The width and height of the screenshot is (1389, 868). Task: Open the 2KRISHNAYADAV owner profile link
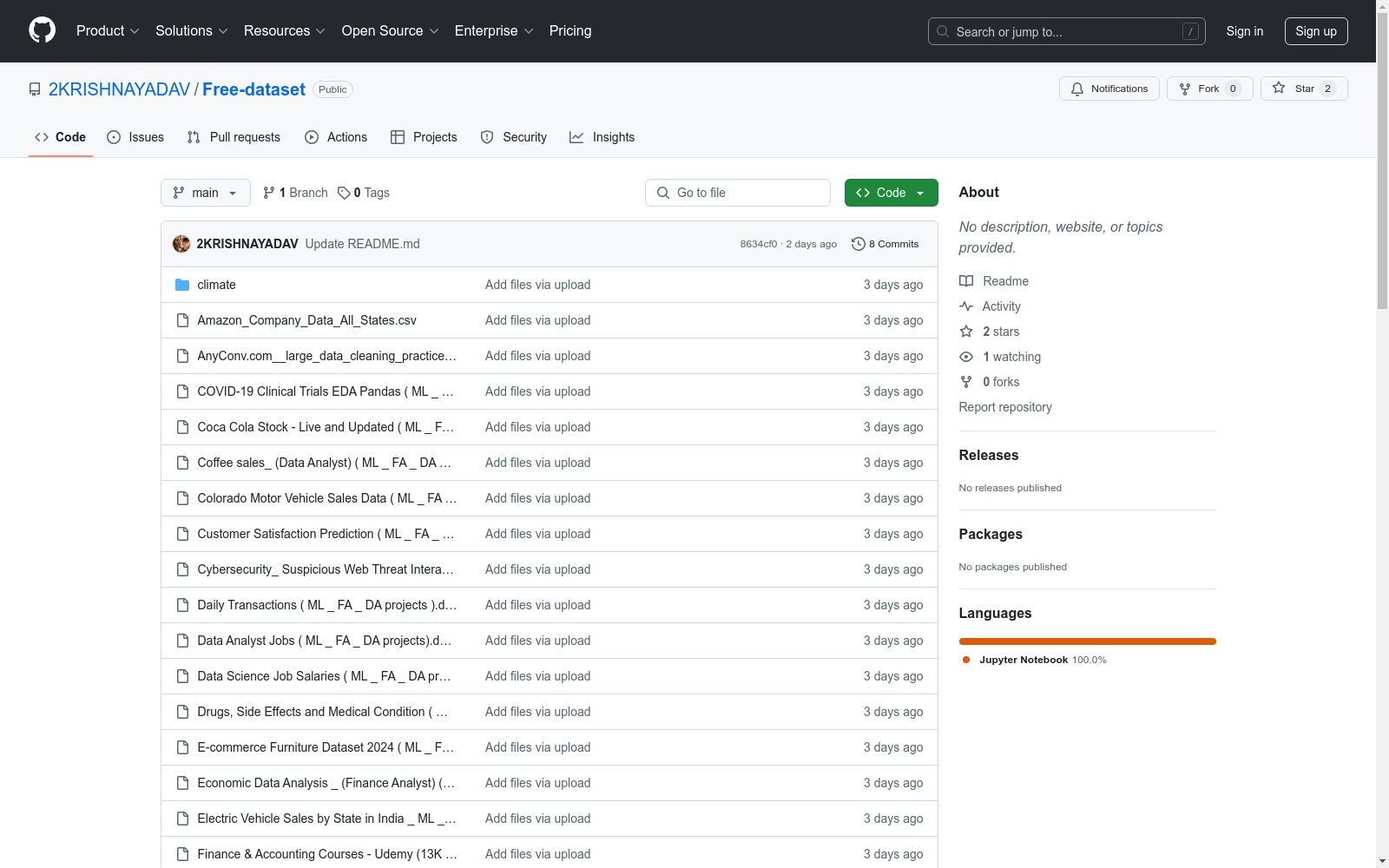point(119,89)
